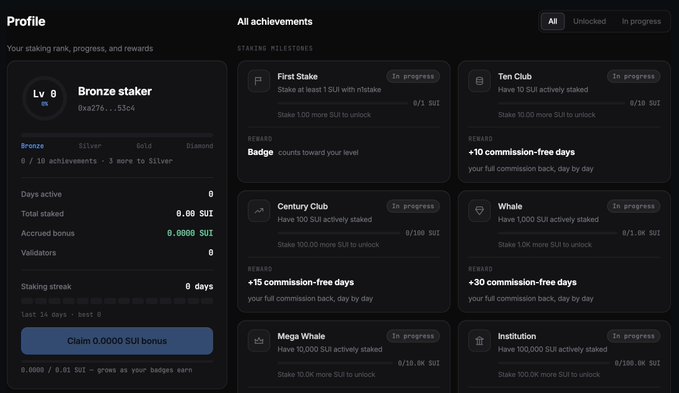Click the First Stake In progress badge
The width and height of the screenshot is (679, 393).
click(413, 76)
